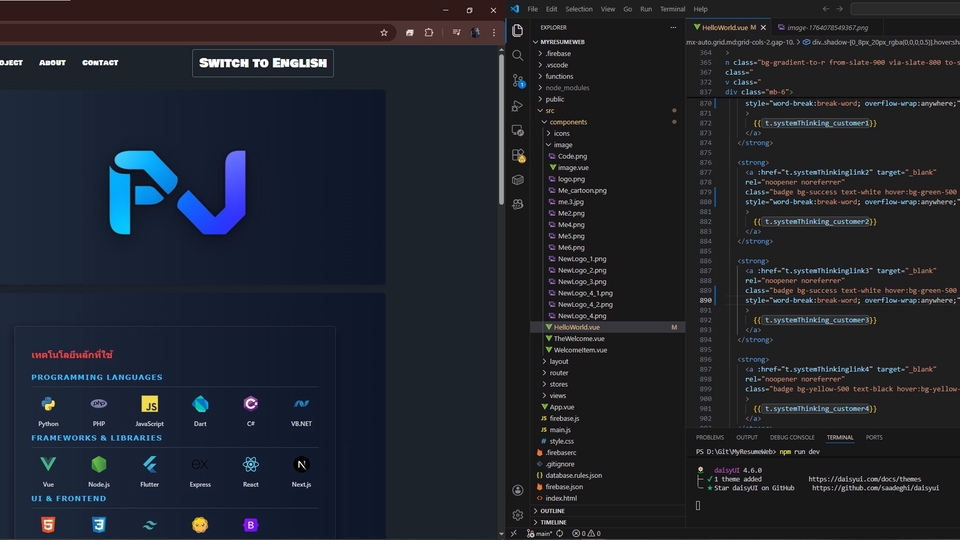This screenshot has height=540, width=960.
Task: Open browser extensions puzzle icon
Action: [x=429, y=33]
